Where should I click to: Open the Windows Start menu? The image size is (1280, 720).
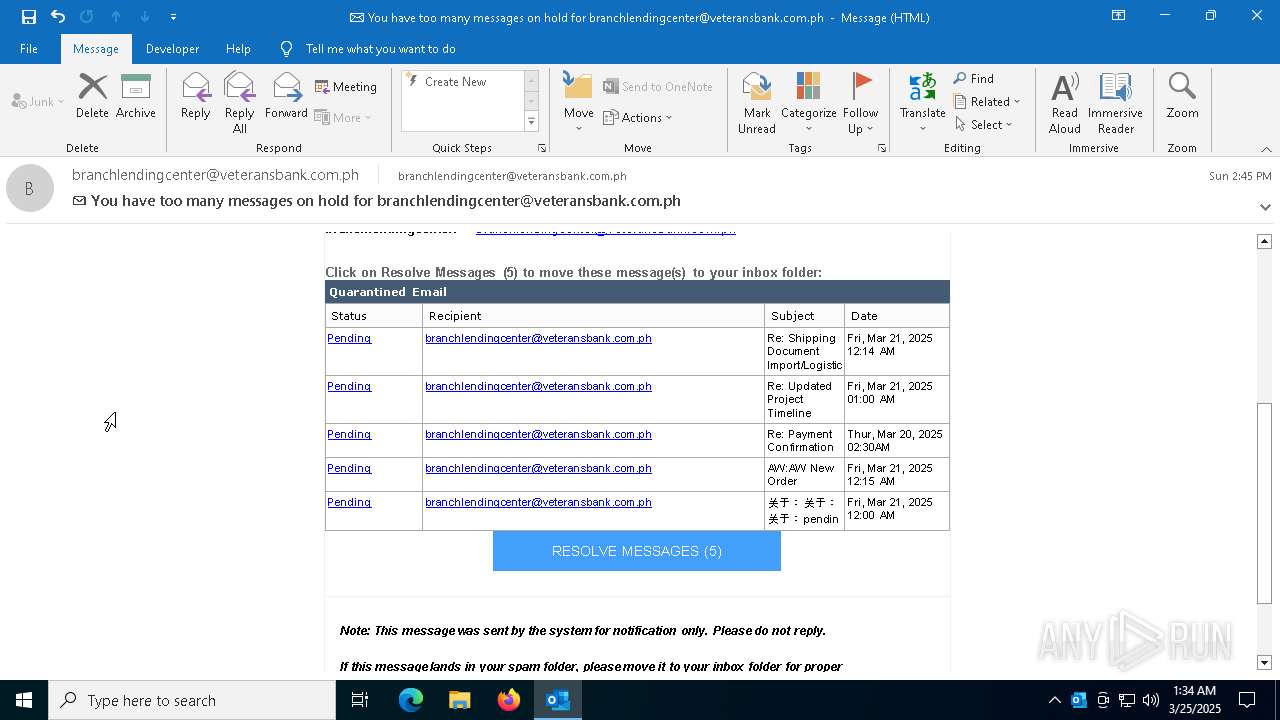[x=24, y=700]
